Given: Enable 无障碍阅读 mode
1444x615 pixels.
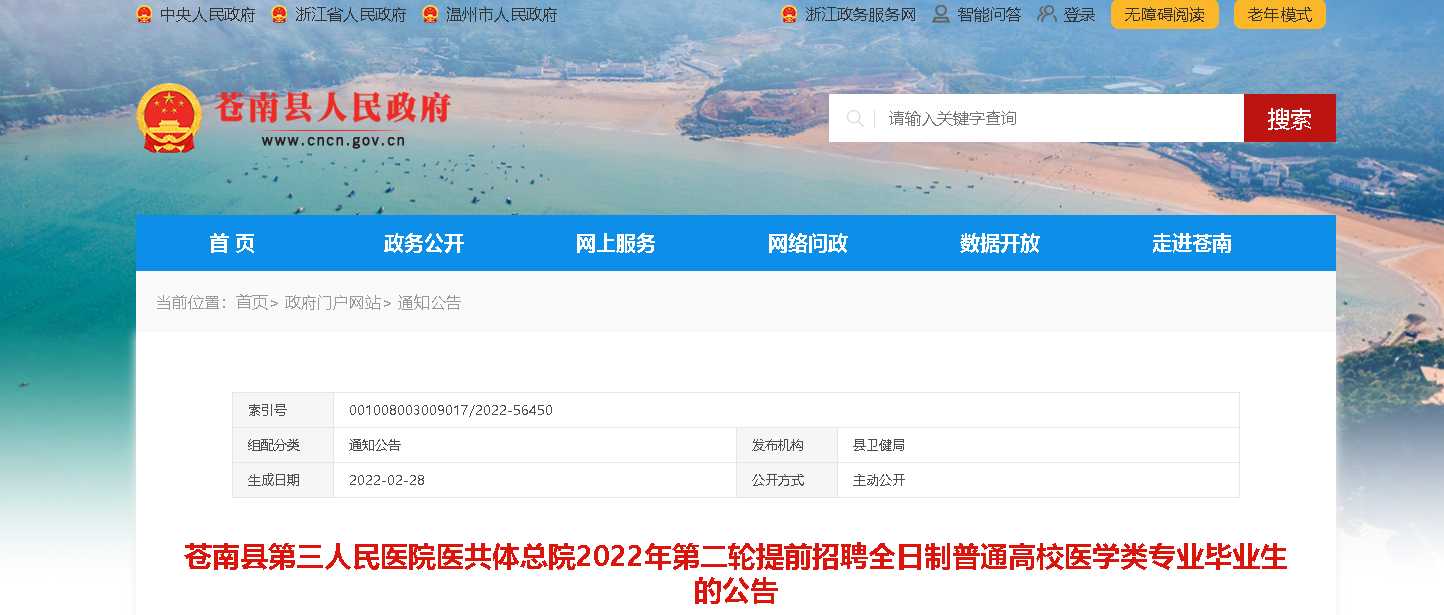Looking at the screenshot, I should 1165,15.
